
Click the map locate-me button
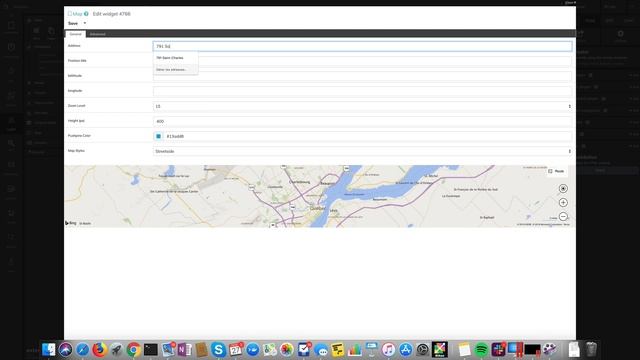(x=563, y=189)
